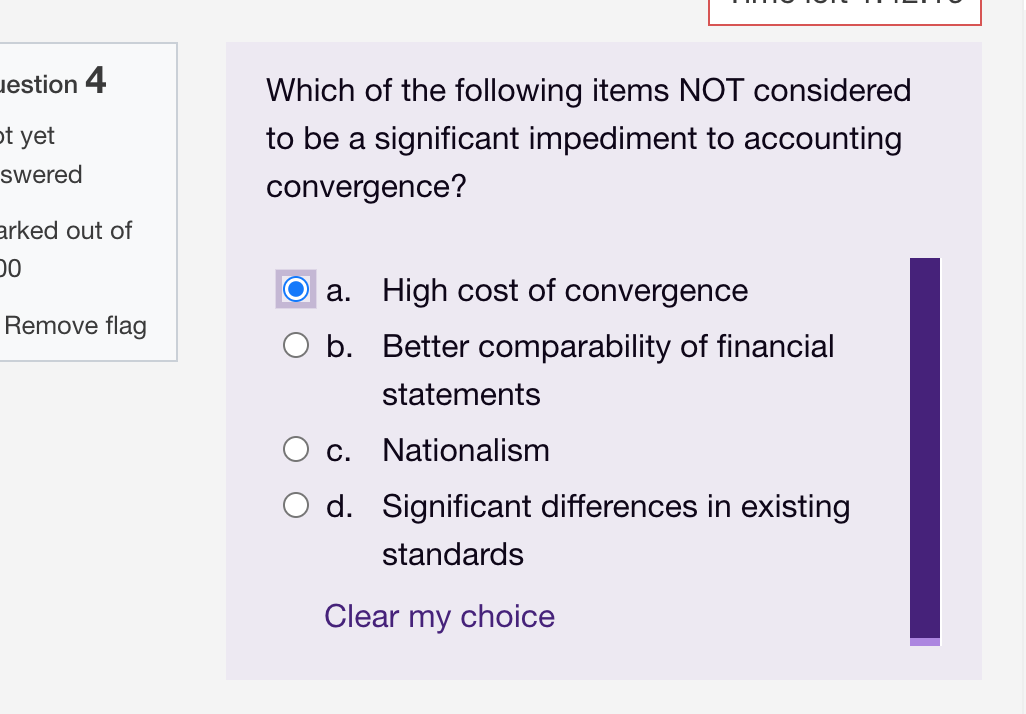Click the question prompt about accounting convergence
The width and height of the screenshot is (1026, 714).
pyautogui.click(x=588, y=138)
